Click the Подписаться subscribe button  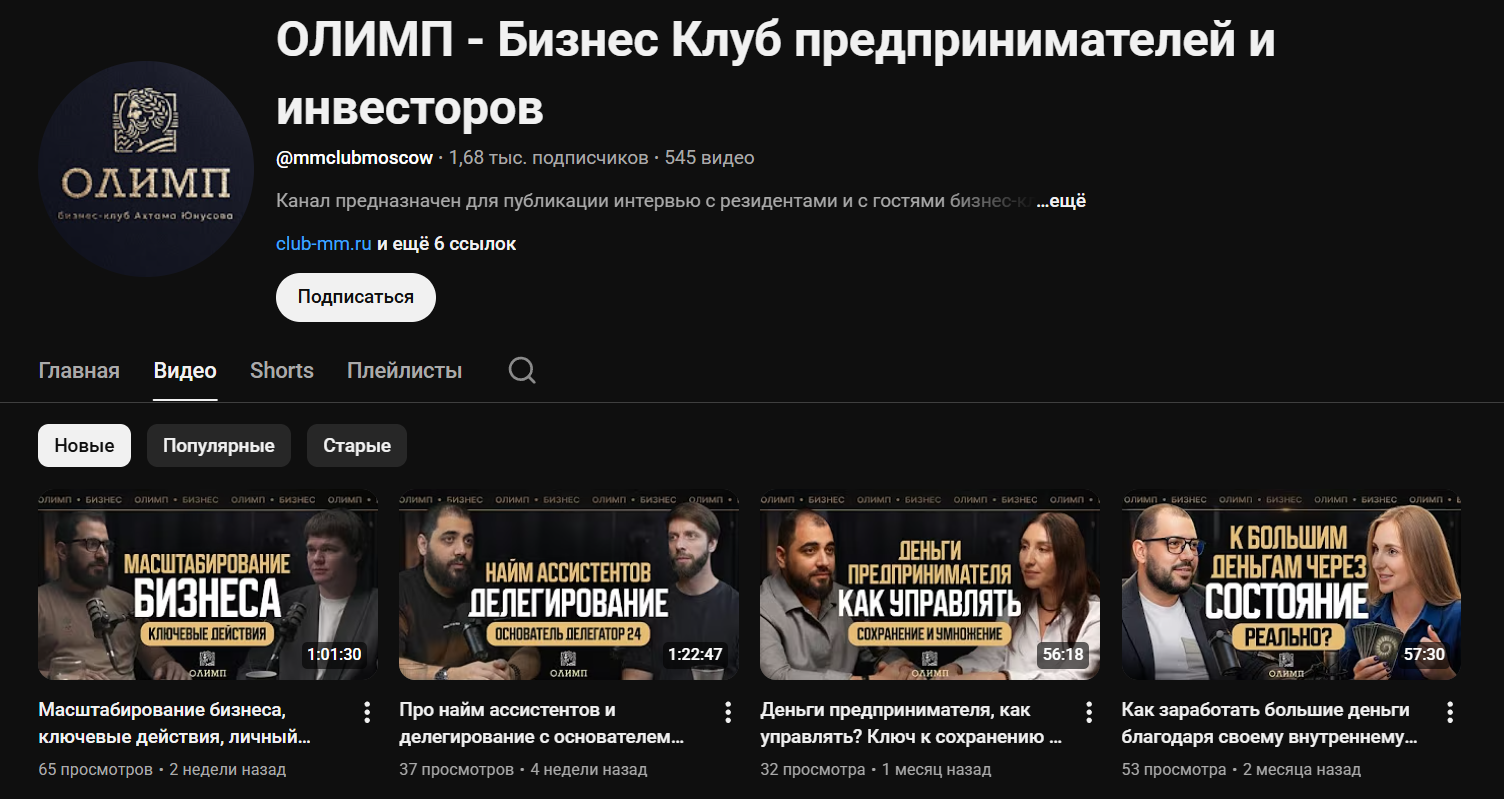pyautogui.click(x=356, y=297)
